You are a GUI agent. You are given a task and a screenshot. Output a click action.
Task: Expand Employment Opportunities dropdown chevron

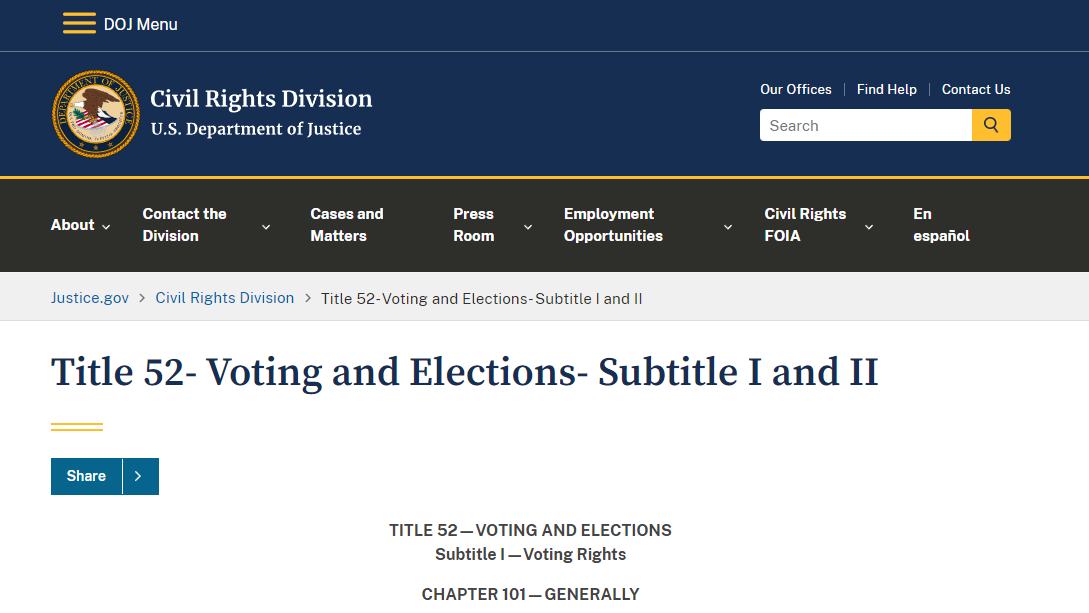pos(728,227)
